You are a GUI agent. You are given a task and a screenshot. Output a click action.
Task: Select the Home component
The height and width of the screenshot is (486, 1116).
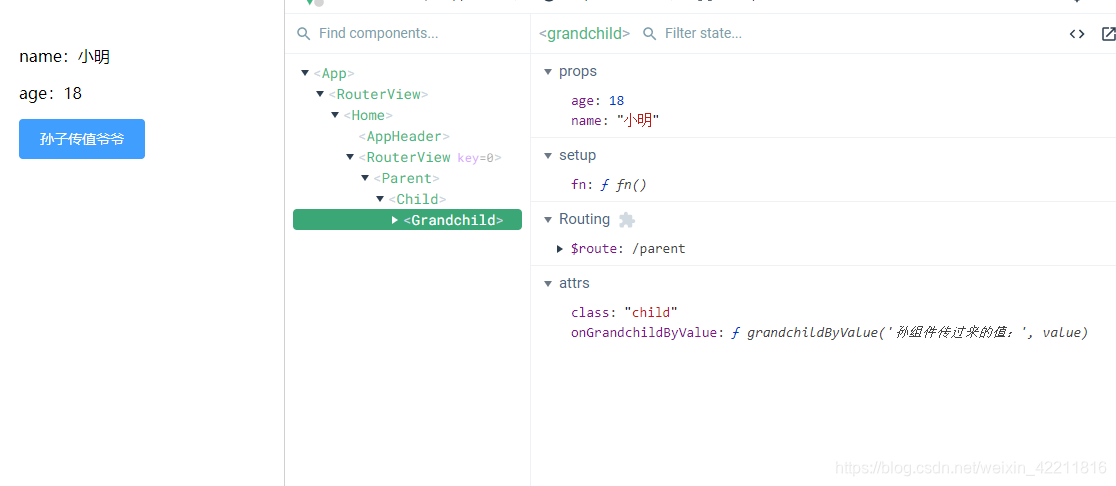(x=368, y=115)
